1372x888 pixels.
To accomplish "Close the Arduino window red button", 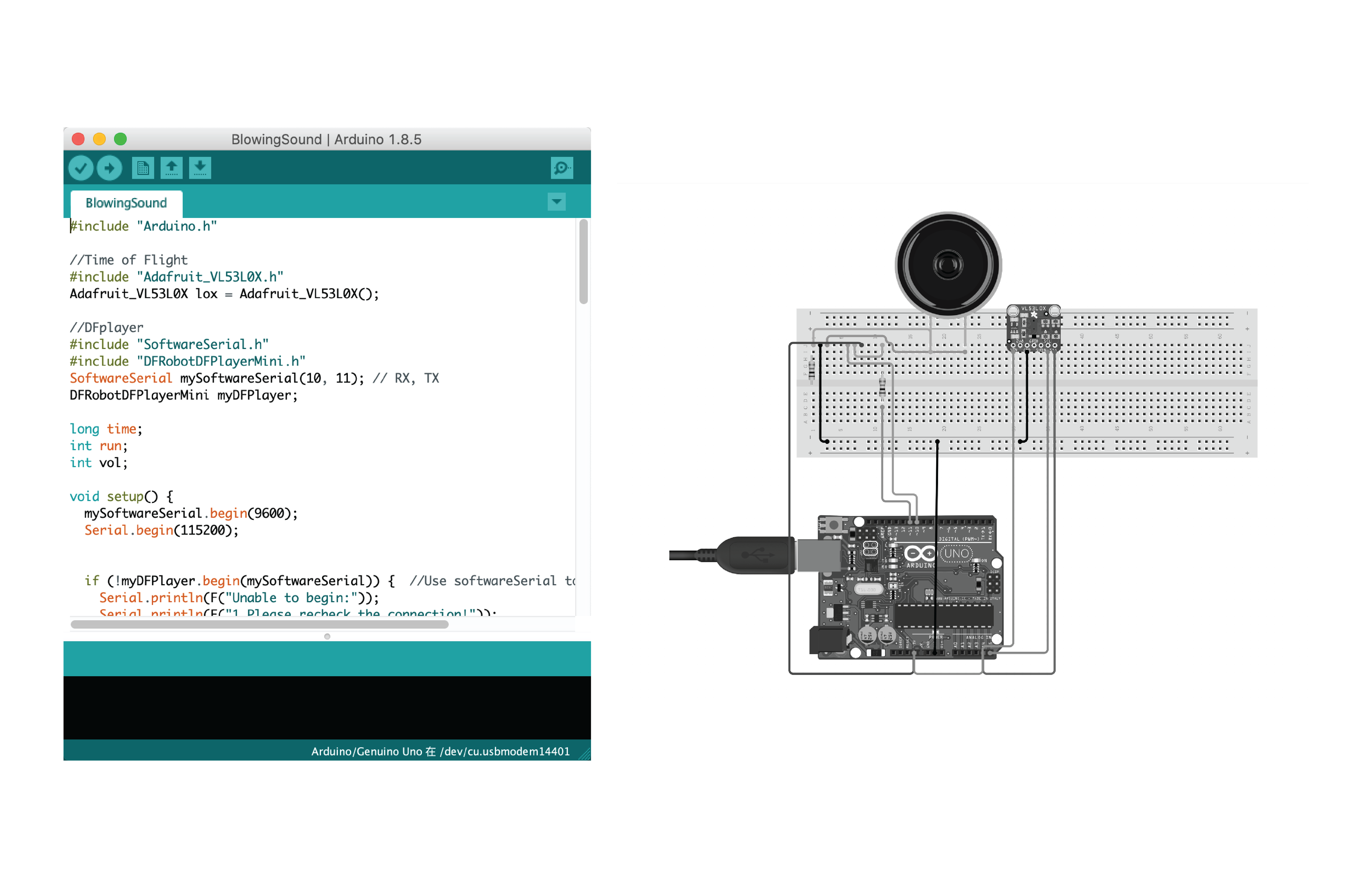I will pyautogui.click(x=78, y=139).
